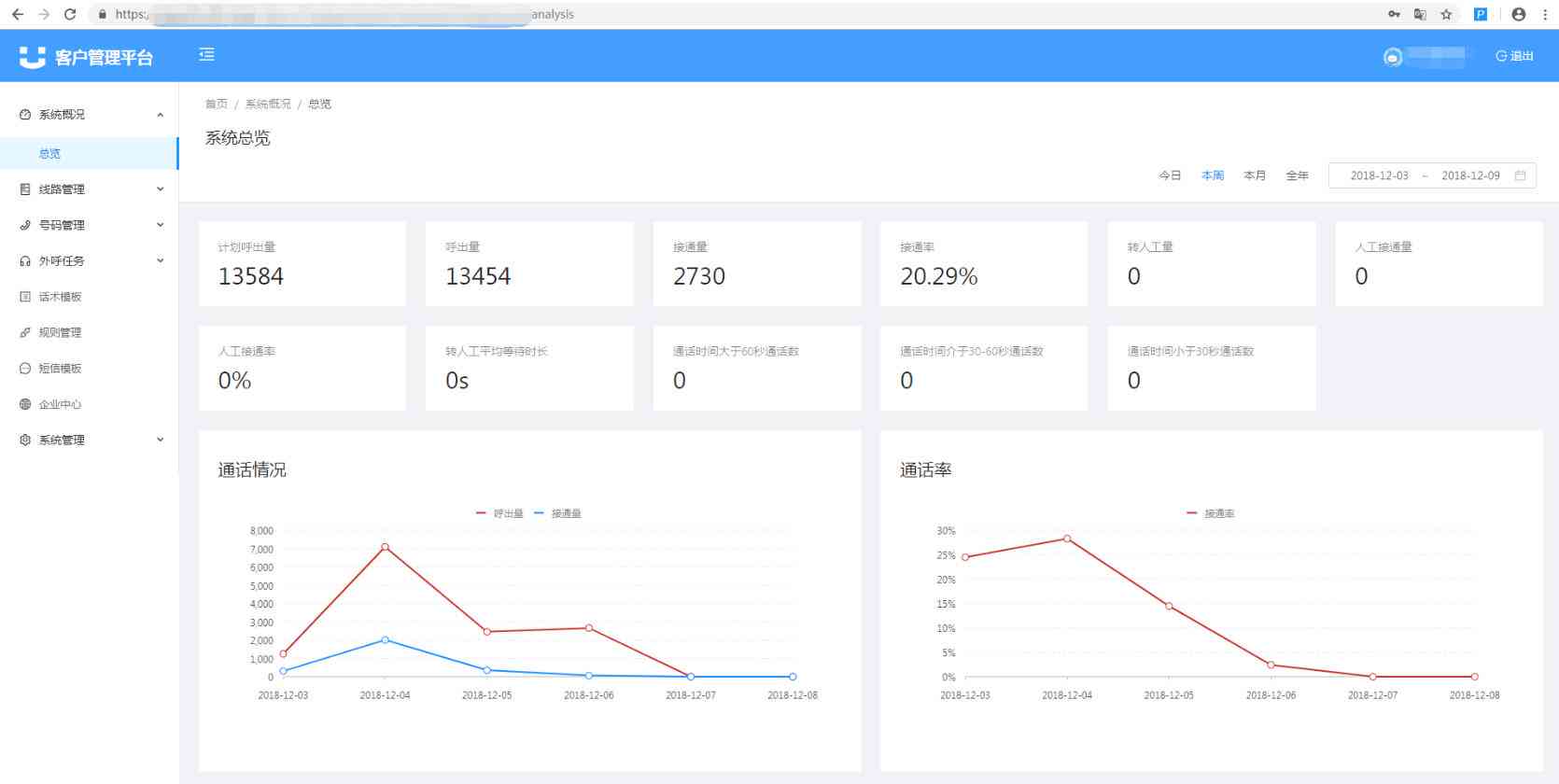The image size is (1559, 784).
Task: Click the 接通率 value 20.29%
Action: coord(939,276)
